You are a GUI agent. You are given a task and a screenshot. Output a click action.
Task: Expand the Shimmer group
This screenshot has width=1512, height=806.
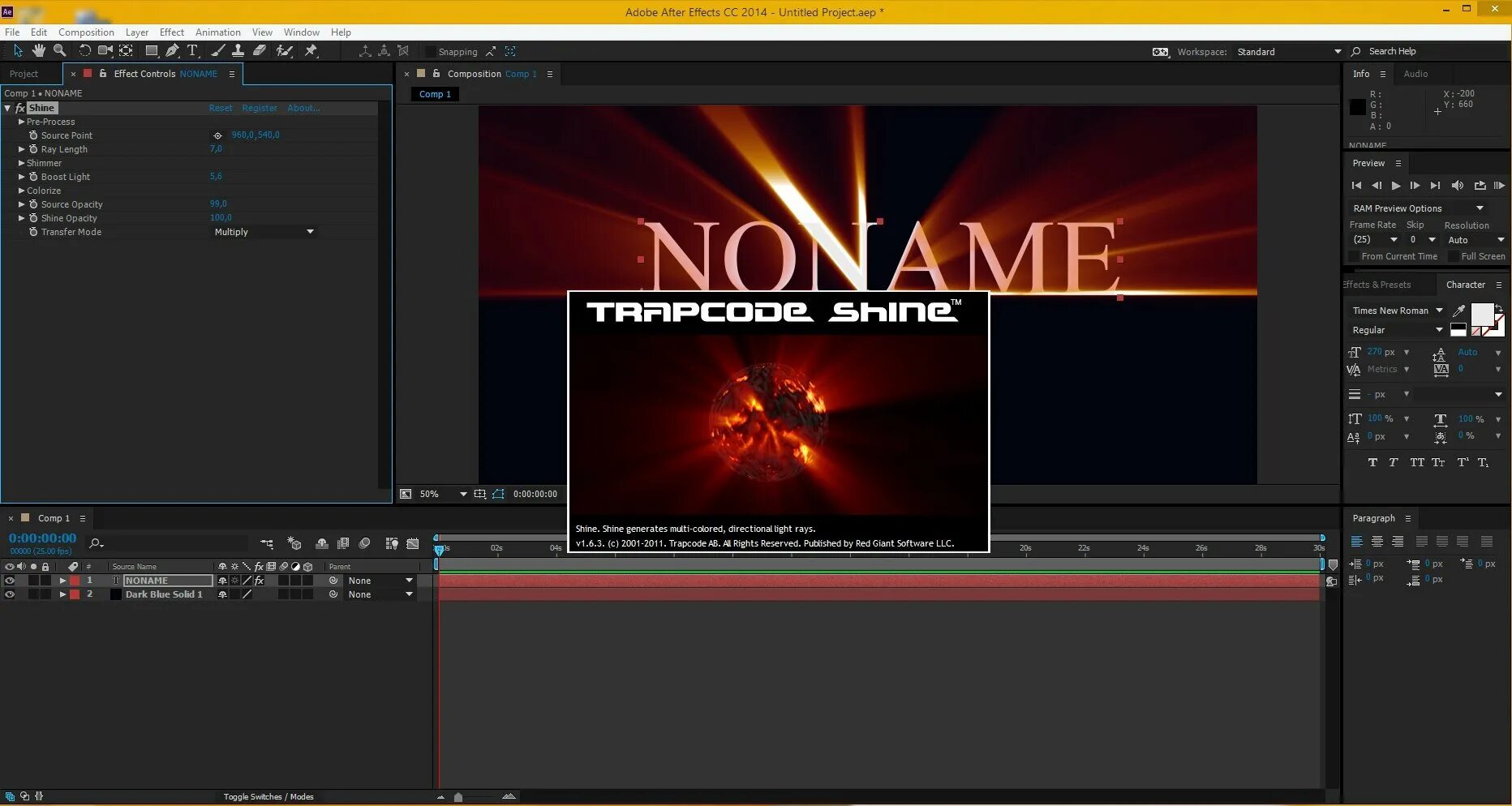22,163
